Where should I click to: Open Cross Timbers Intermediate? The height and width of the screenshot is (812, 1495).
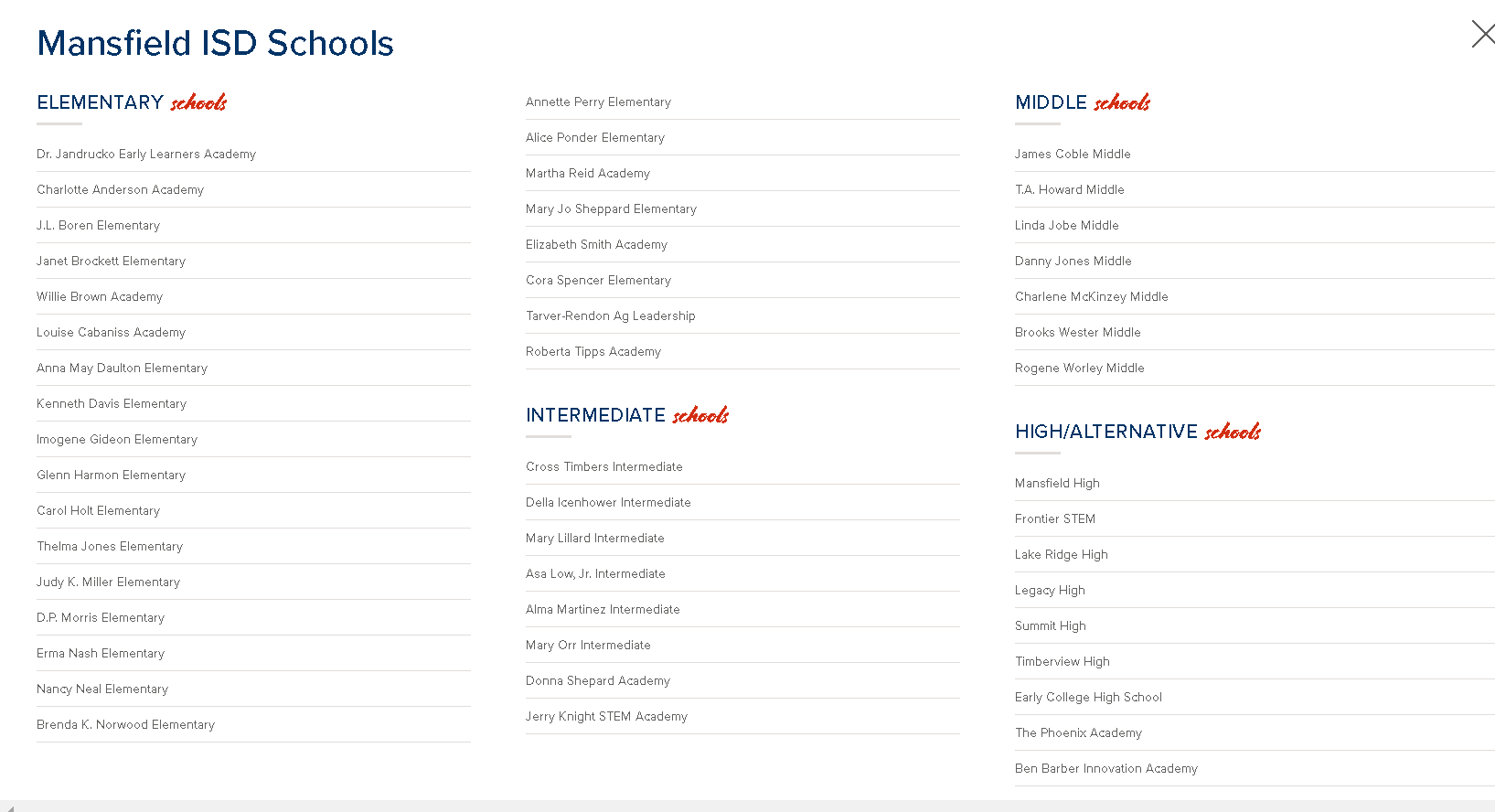(x=603, y=467)
